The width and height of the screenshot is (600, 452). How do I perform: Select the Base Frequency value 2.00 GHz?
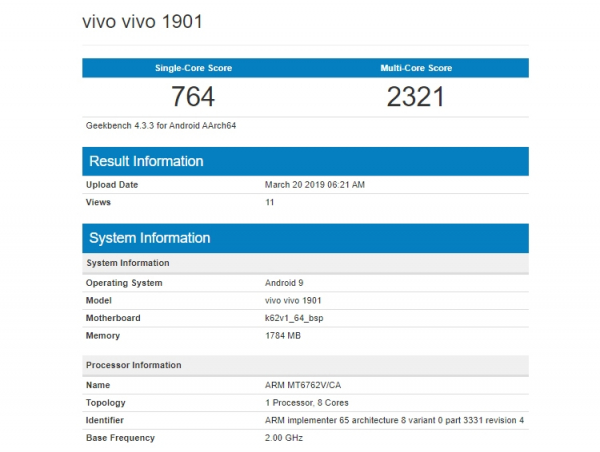point(283,438)
